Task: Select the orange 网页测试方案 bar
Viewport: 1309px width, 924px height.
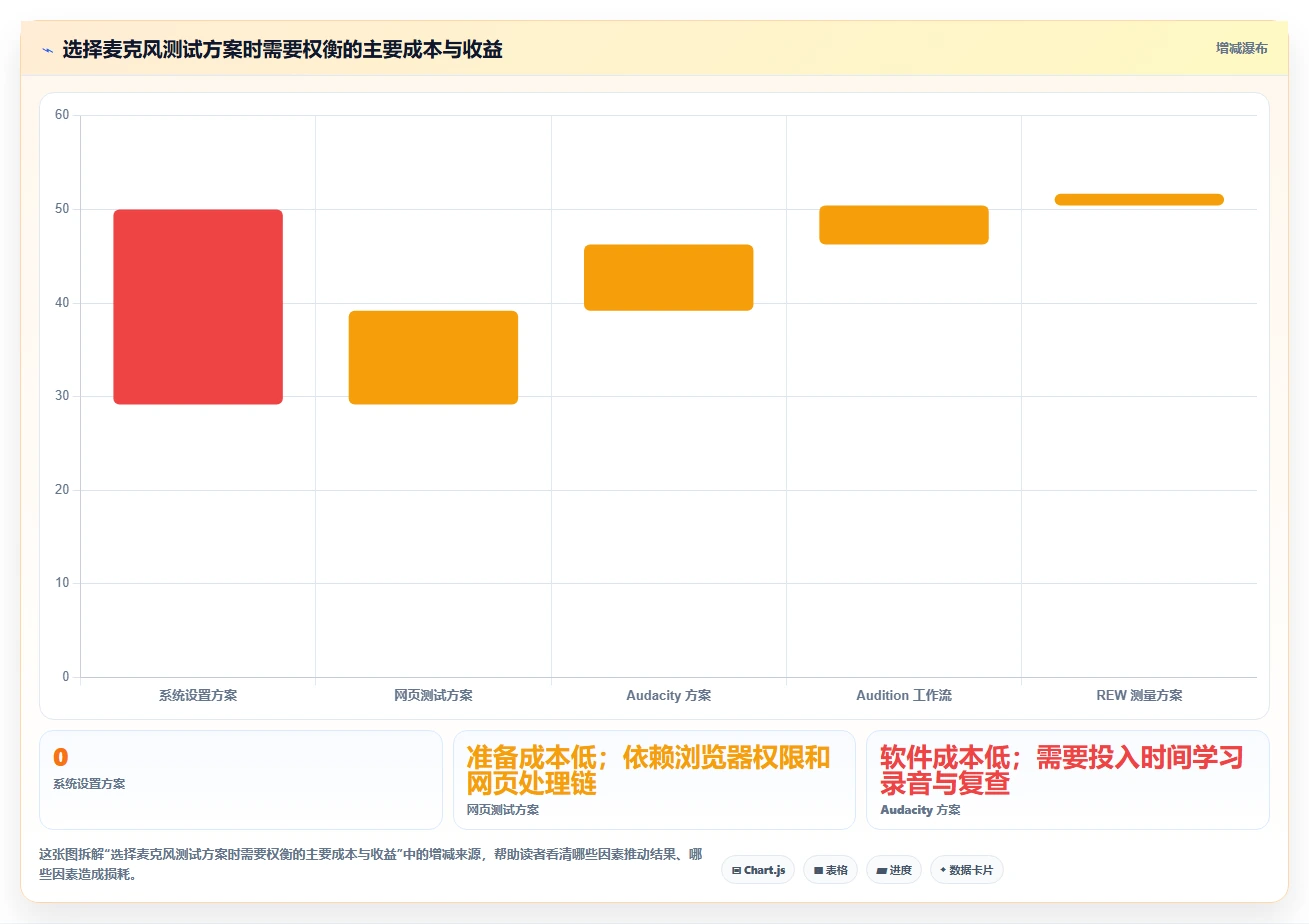Action: pos(433,358)
